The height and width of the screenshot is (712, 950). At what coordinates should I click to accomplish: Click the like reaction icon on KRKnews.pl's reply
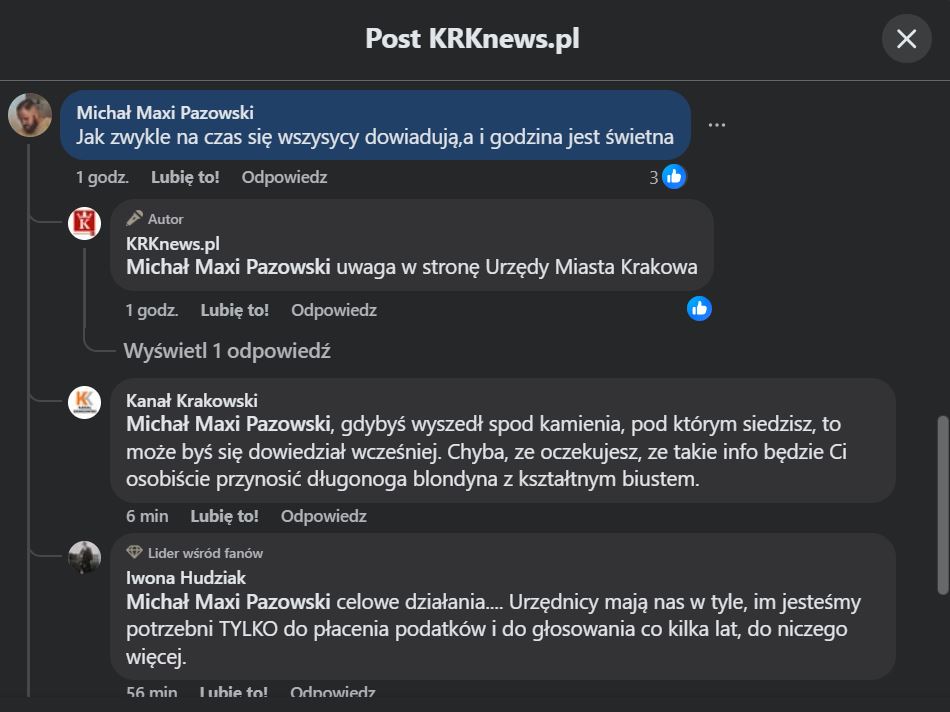tap(699, 309)
